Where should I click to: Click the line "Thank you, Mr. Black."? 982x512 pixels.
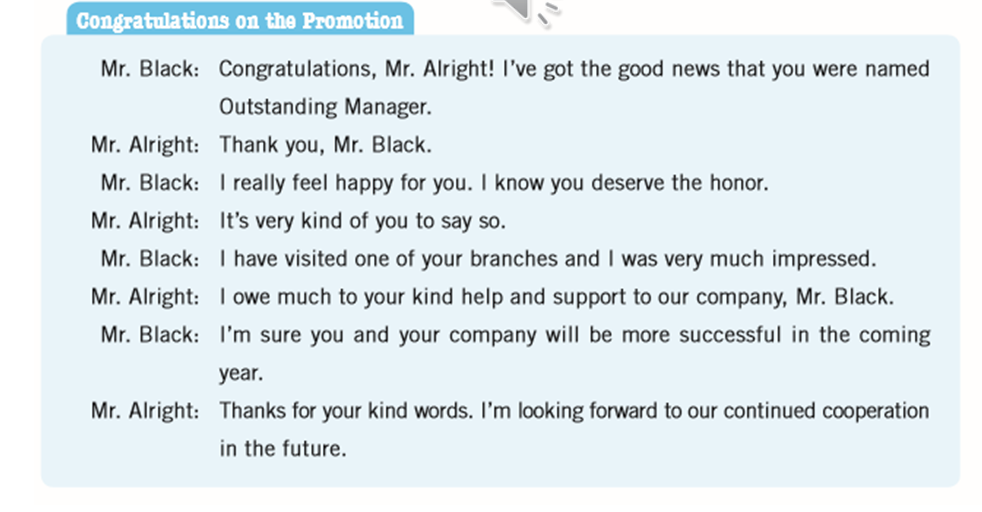325,145
